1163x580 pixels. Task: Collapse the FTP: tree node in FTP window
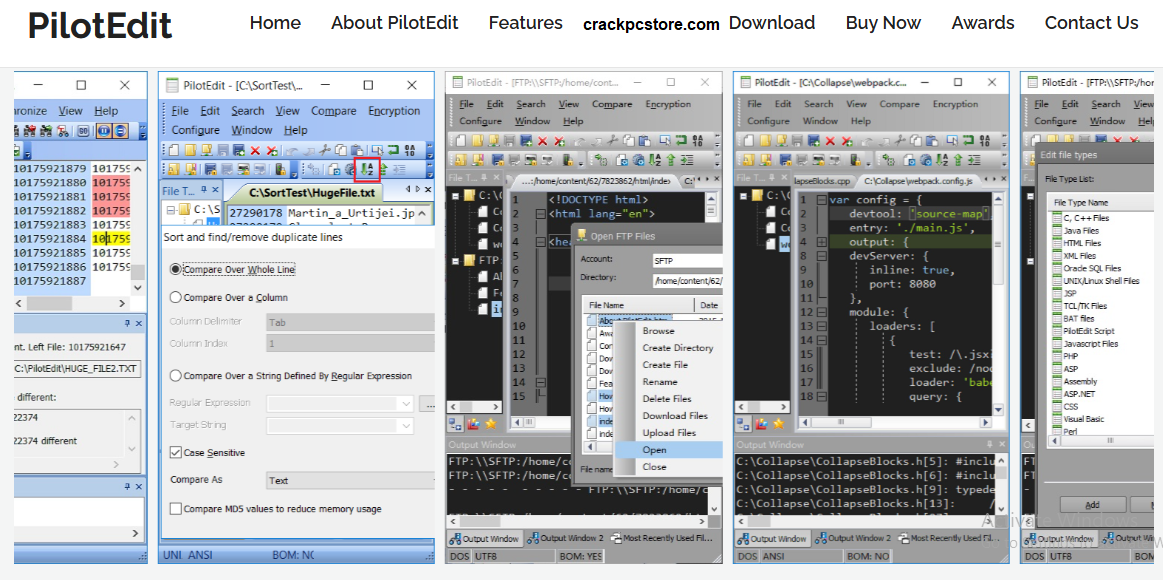pos(454,260)
